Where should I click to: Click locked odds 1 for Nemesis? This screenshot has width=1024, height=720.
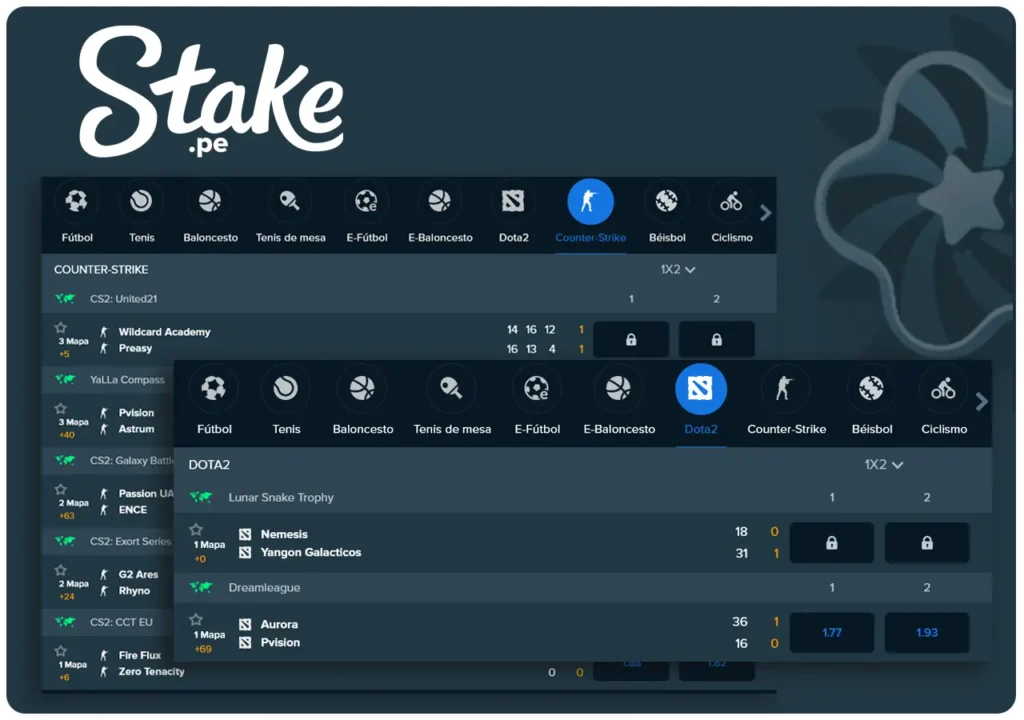click(831, 542)
